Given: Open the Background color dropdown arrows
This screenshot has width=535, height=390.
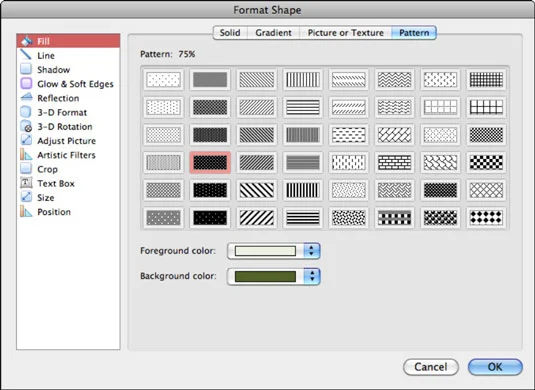Looking at the screenshot, I should pyautogui.click(x=312, y=276).
